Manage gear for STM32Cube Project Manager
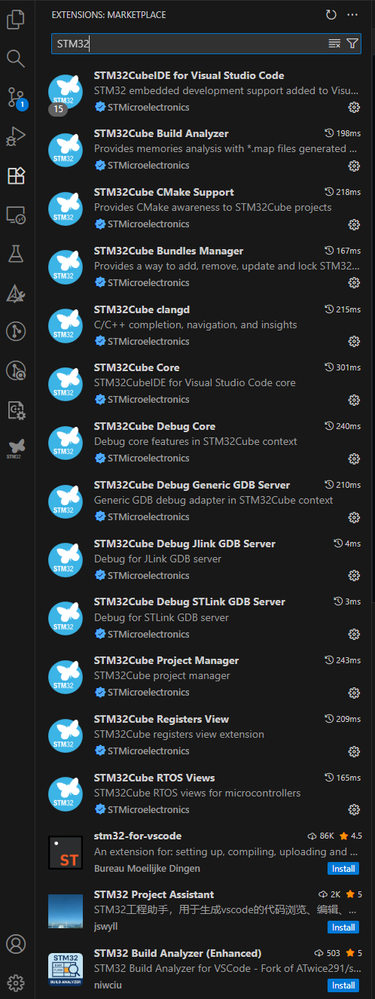 [355, 693]
